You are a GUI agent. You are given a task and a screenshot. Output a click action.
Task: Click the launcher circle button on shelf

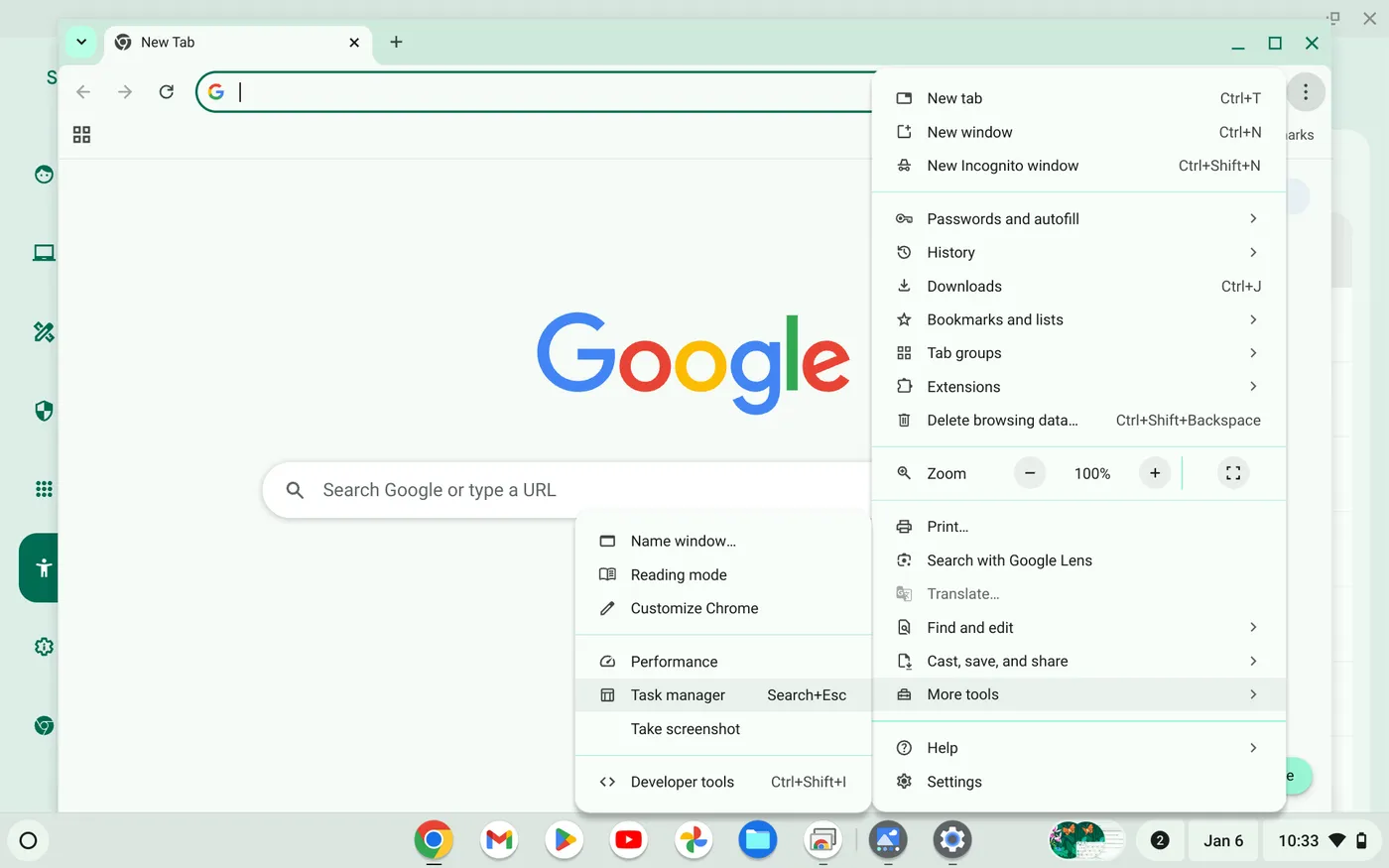(x=28, y=840)
